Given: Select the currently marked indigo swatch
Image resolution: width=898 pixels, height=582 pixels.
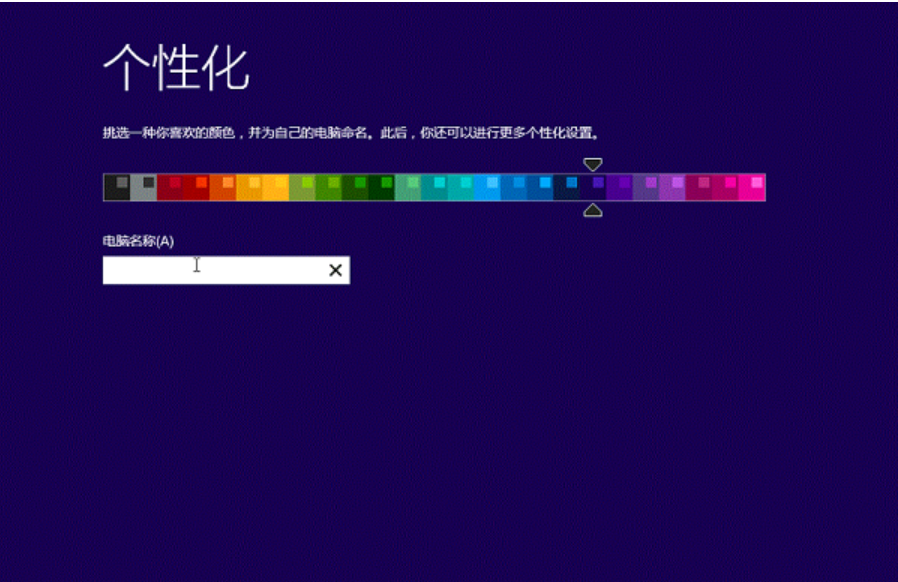Looking at the screenshot, I should [x=593, y=187].
